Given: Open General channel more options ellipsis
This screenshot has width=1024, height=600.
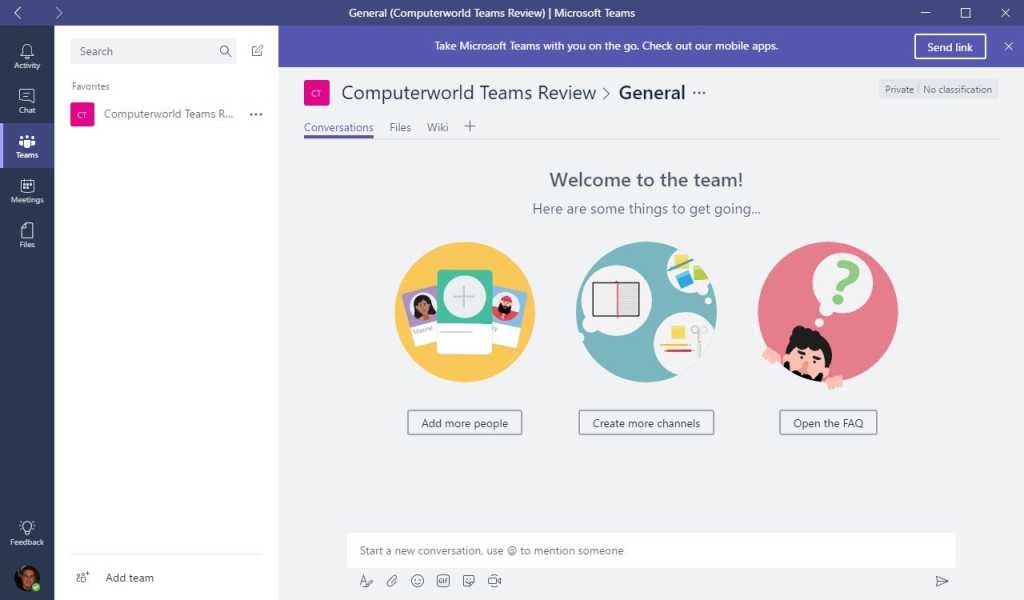Looking at the screenshot, I should coord(699,93).
